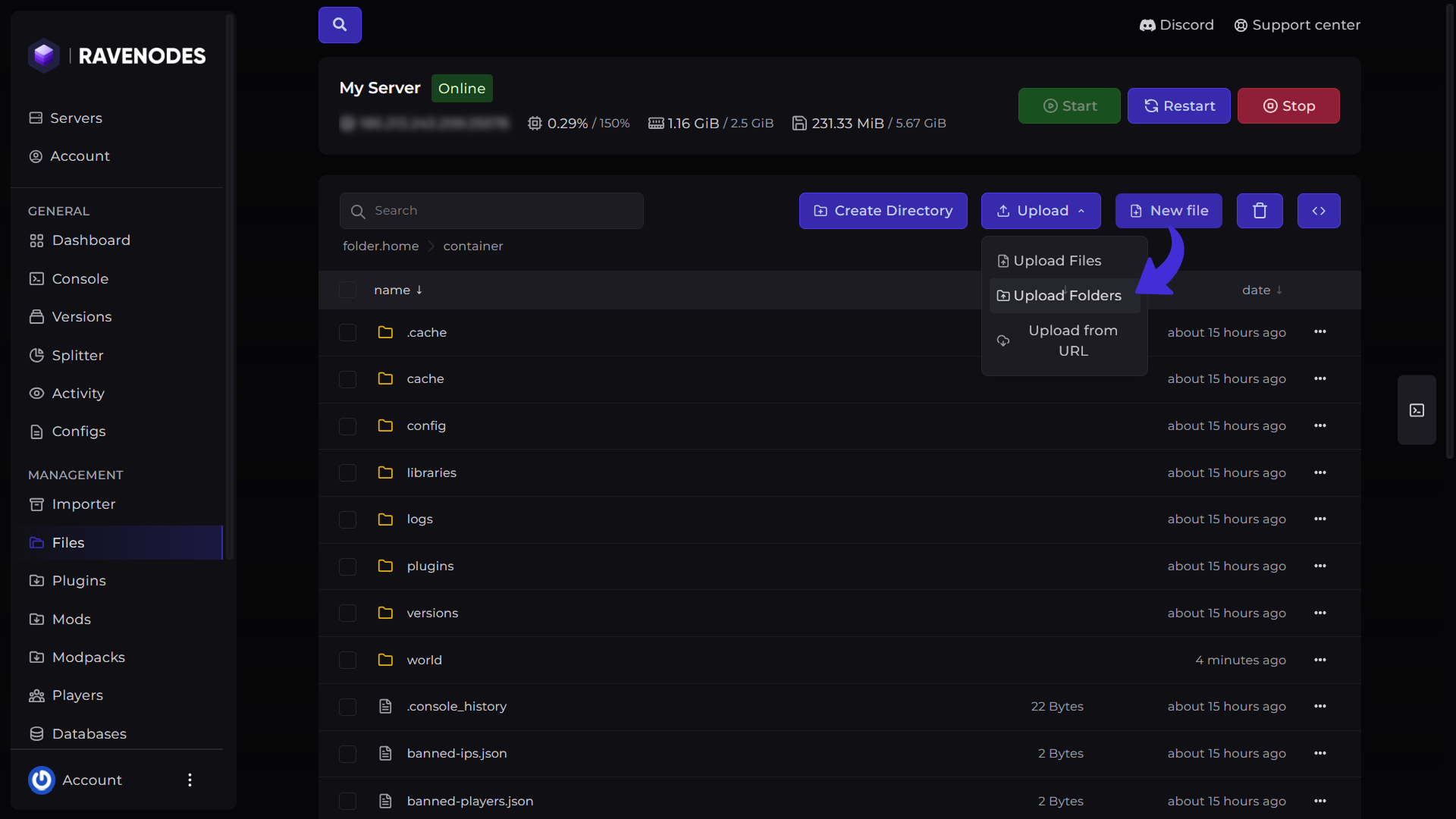Click the folder.home breadcrumb

381,246
